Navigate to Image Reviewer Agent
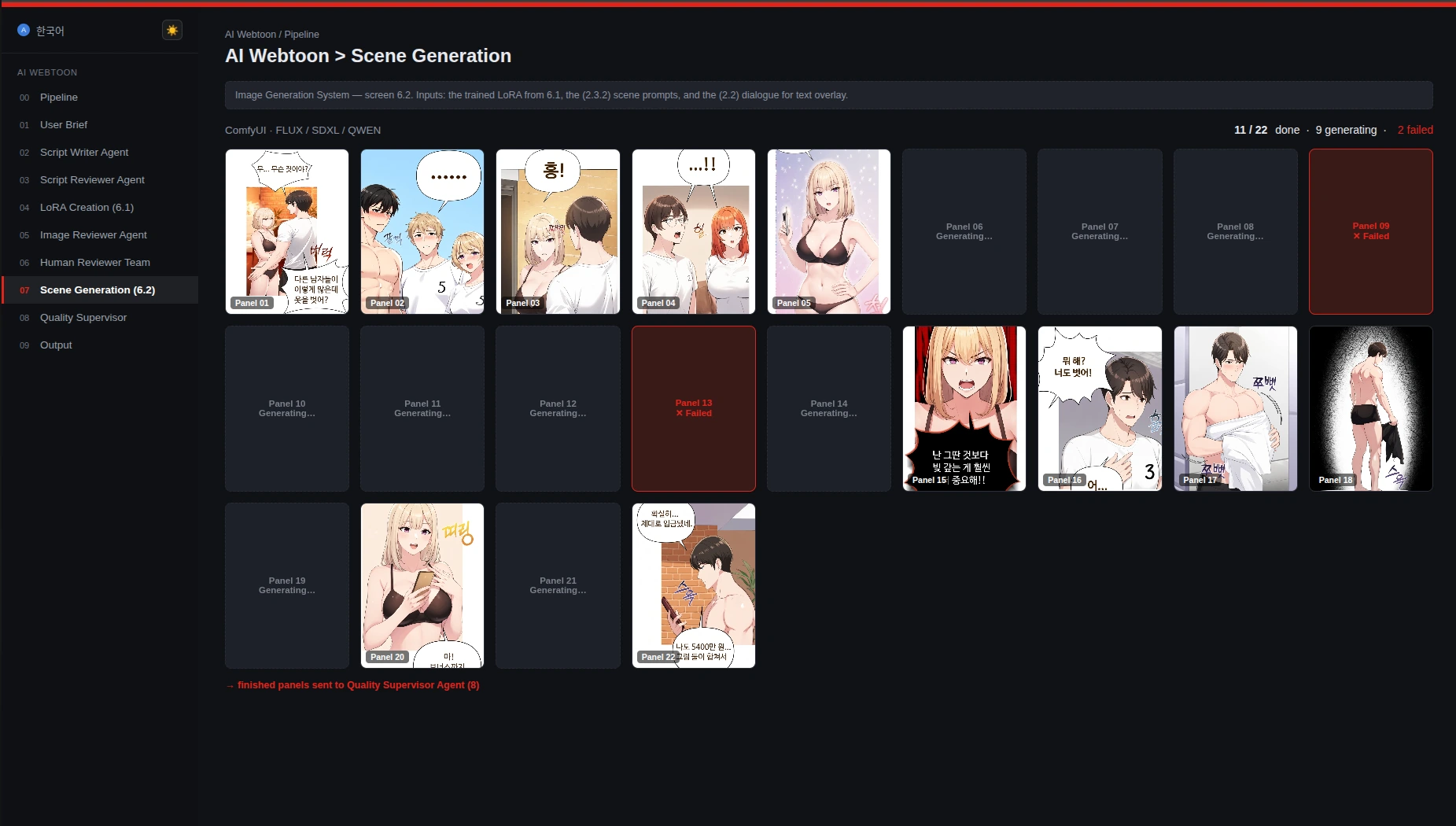 pyautogui.click(x=100, y=235)
